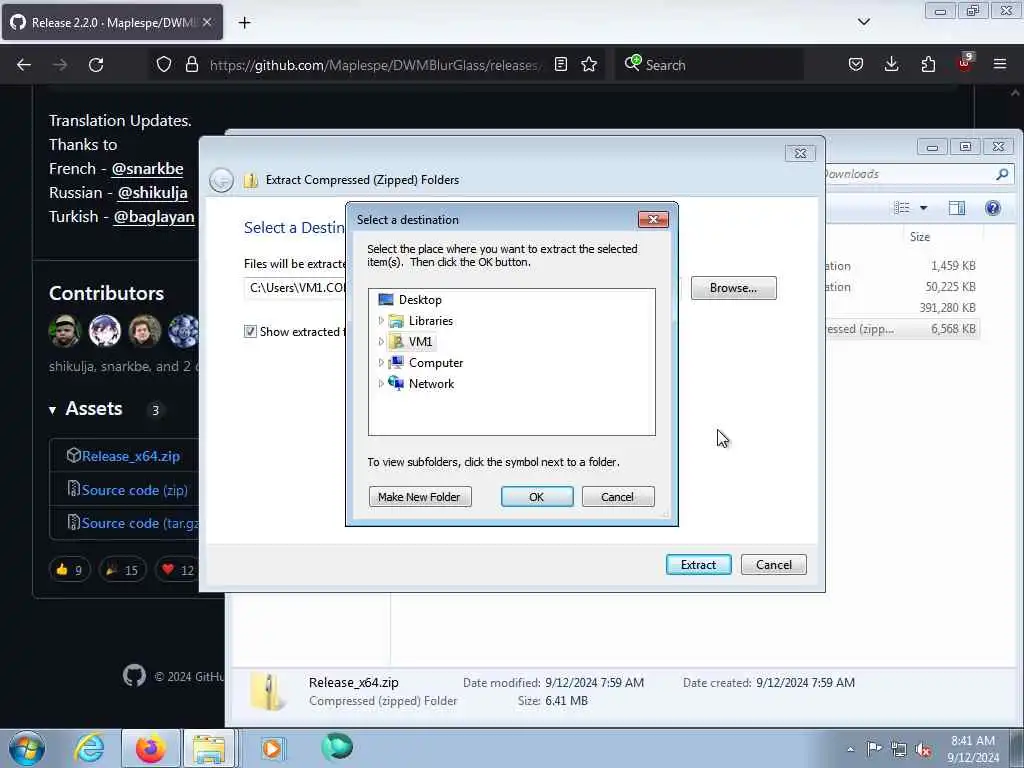Add party popper reaction with 15 count
This screenshot has width=1024, height=768.
pyautogui.click(x=122, y=570)
